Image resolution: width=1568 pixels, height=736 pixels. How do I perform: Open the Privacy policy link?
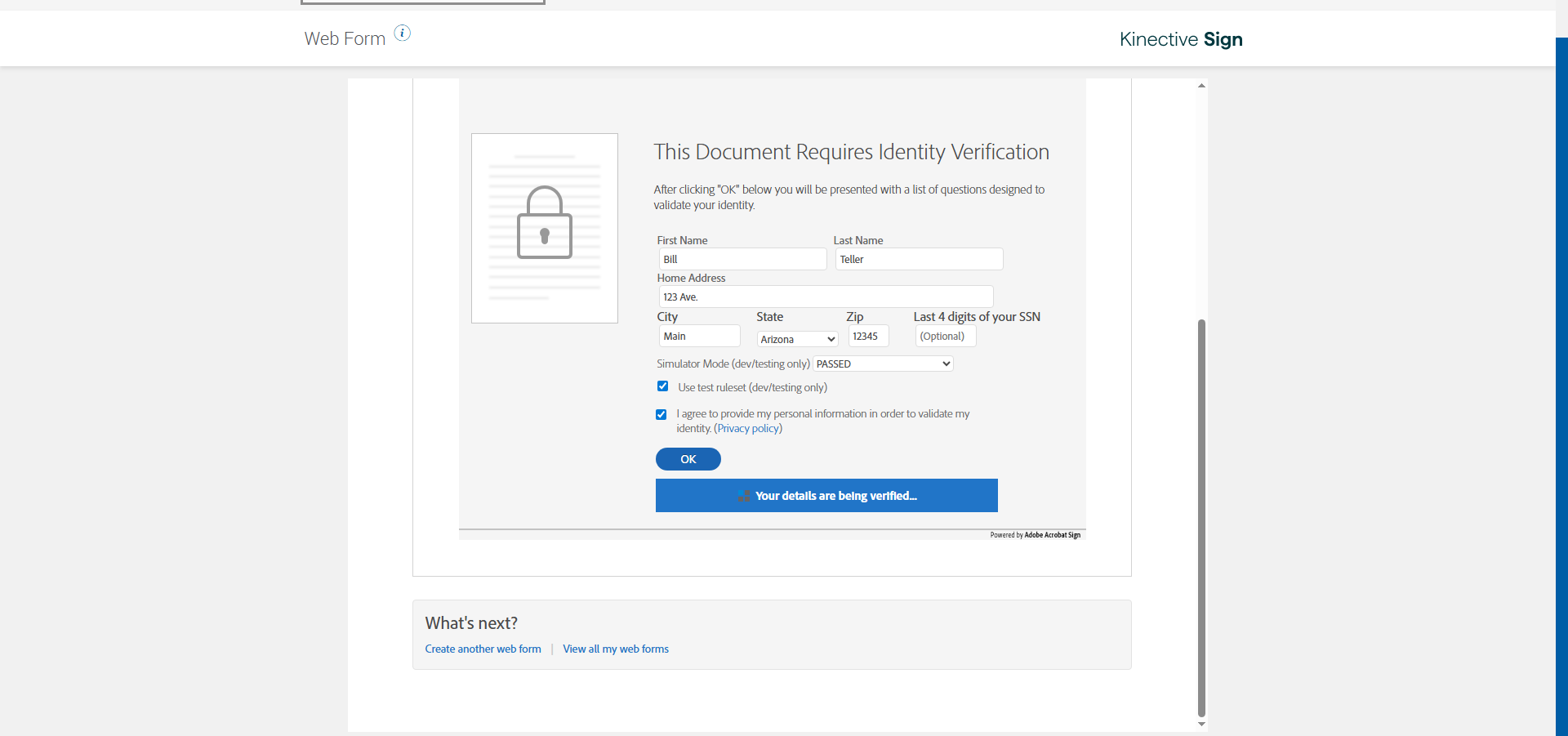pyautogui.click(x=748, y=429)
